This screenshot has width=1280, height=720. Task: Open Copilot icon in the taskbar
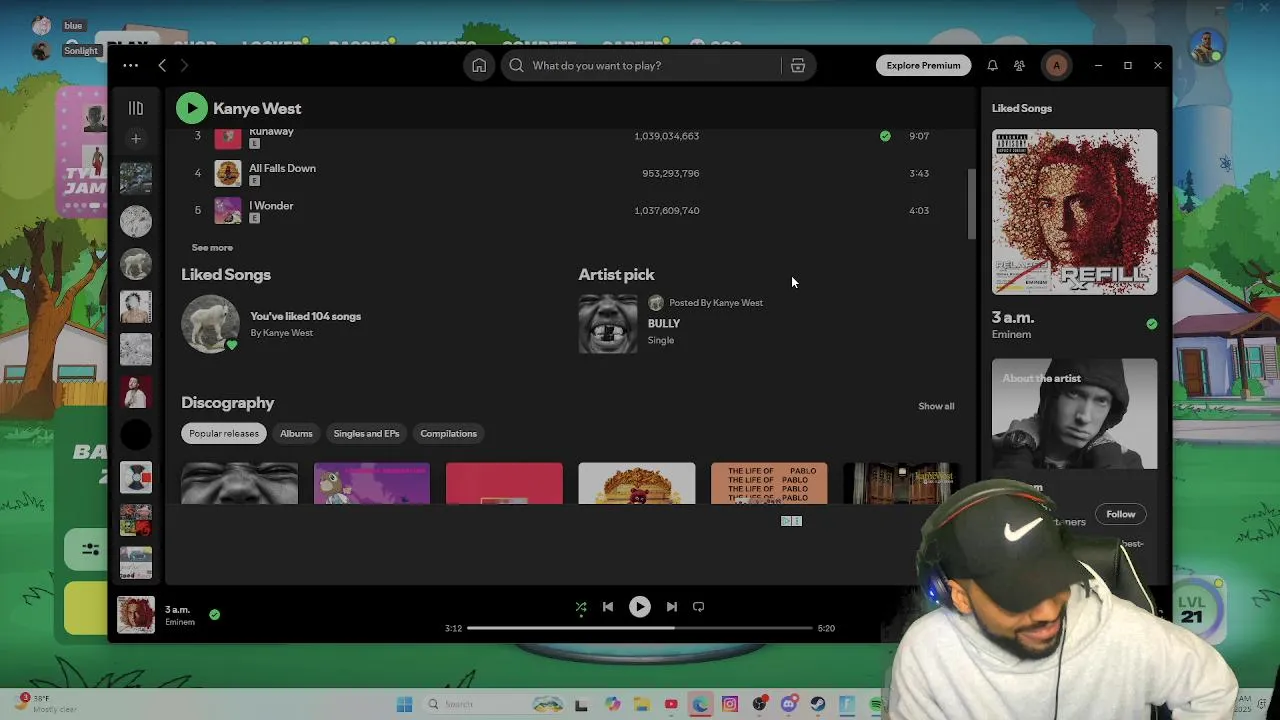point(613,704)
